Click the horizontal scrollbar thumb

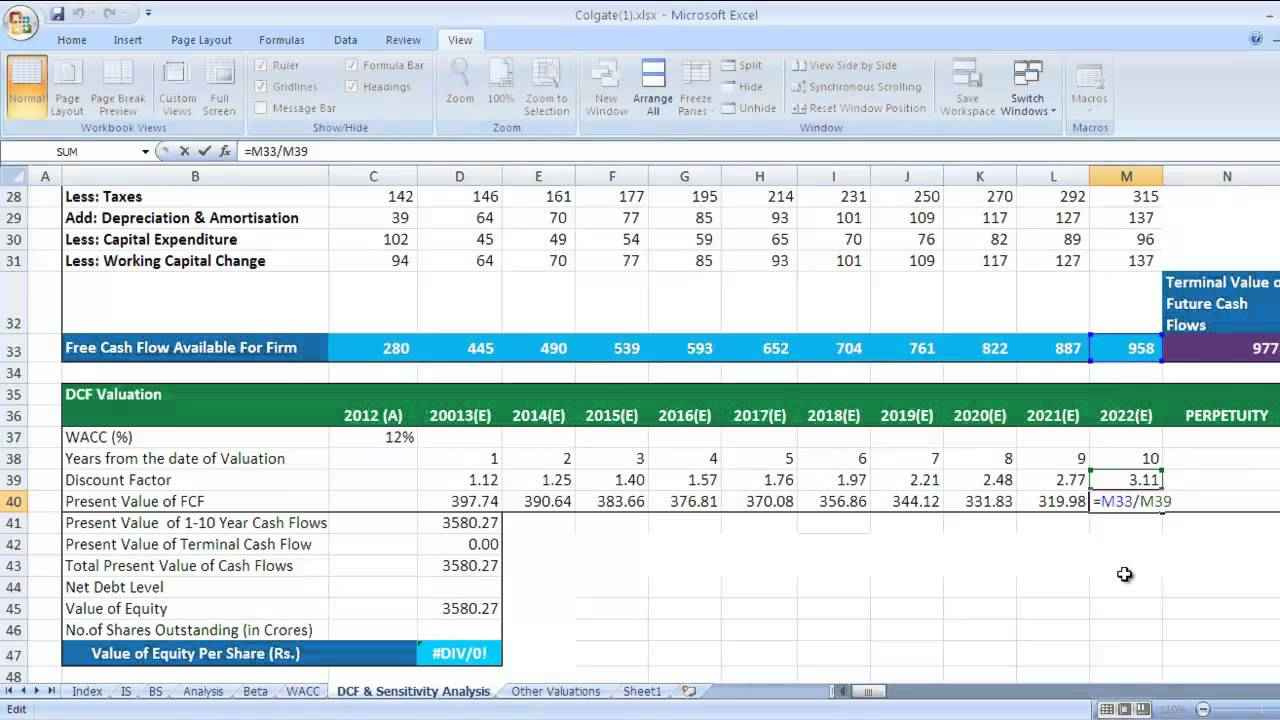[869, 691]
